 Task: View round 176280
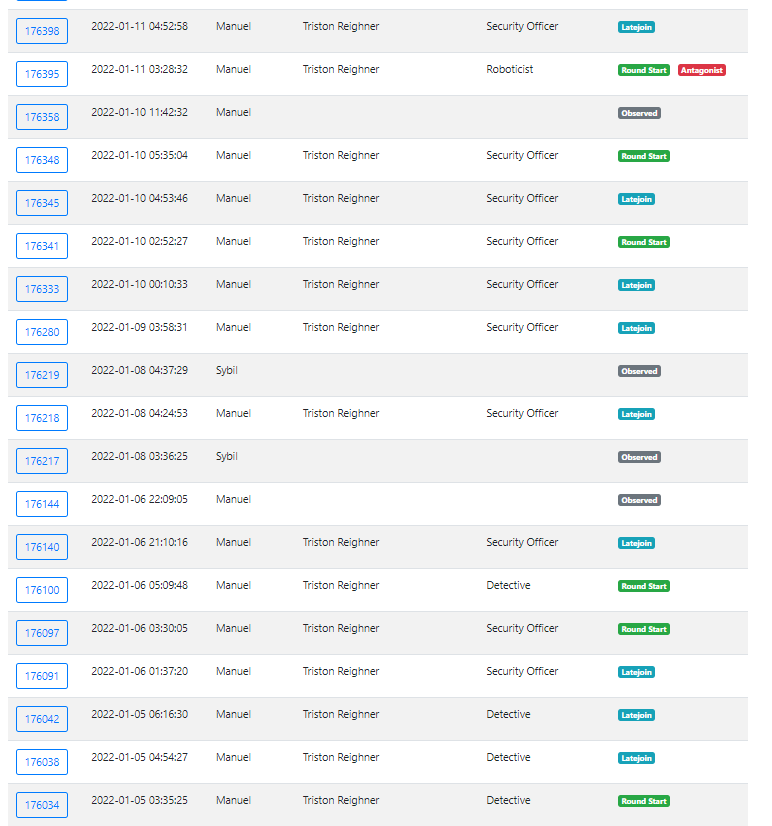[x=42, y=332]
